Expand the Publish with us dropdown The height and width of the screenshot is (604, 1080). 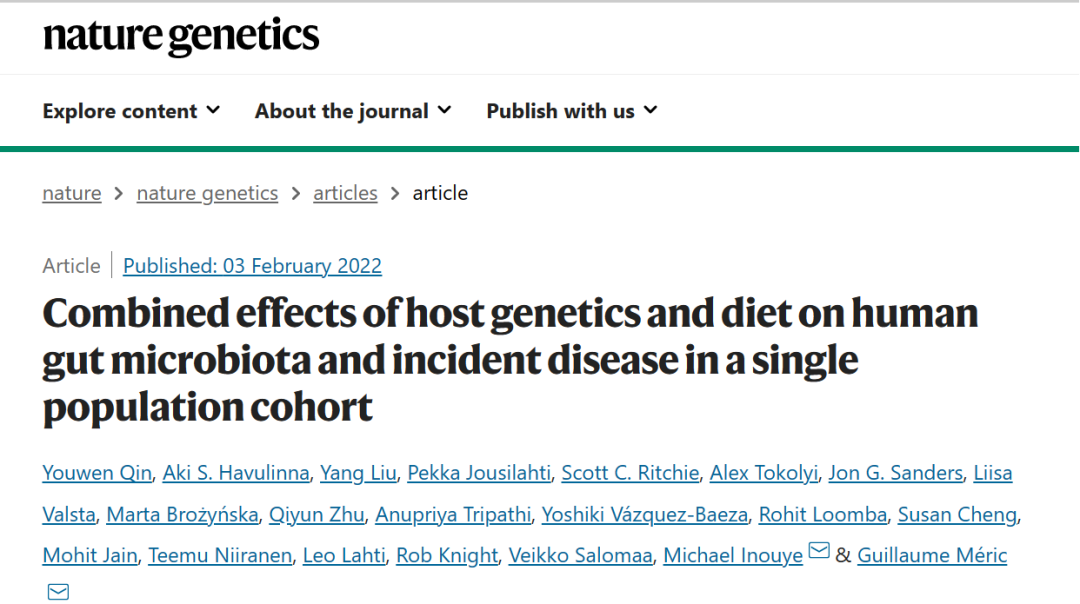click(571, 111)
